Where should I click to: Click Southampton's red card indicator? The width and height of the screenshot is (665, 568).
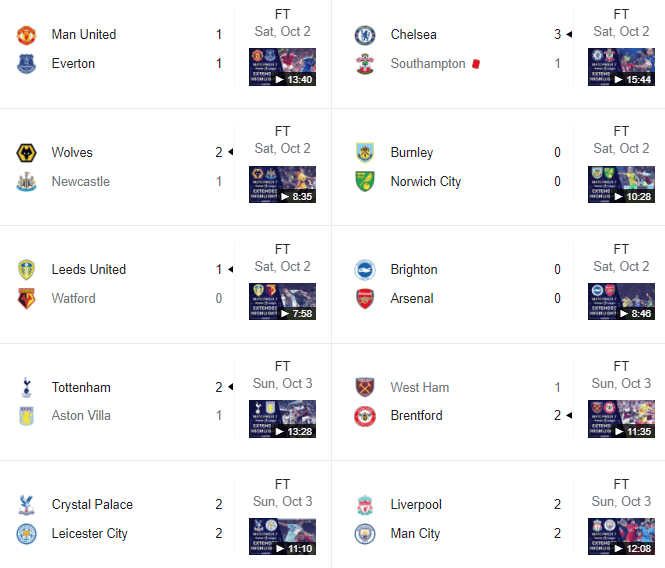pyautogui.click(x=477, y=63)
